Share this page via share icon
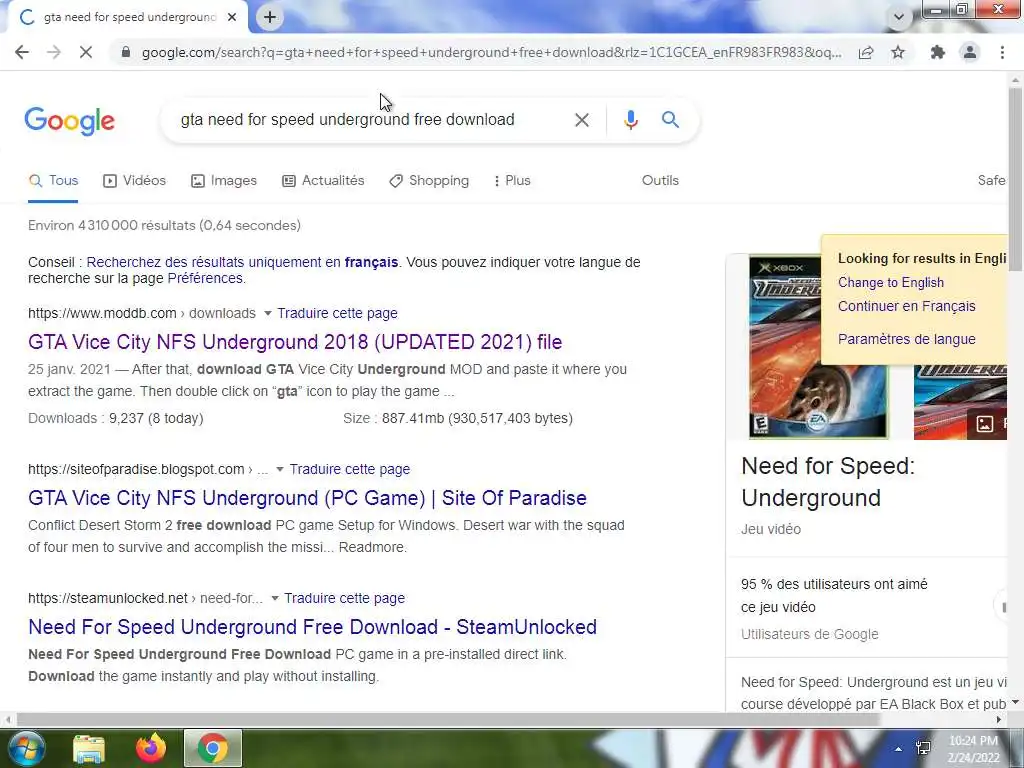 pyautogui.click(x=866, y=52)
